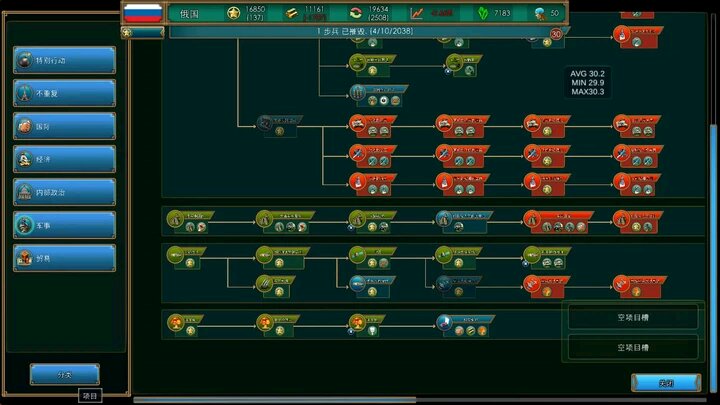
Task: Select the green claw-marks project node
Action: pos(276,287)
